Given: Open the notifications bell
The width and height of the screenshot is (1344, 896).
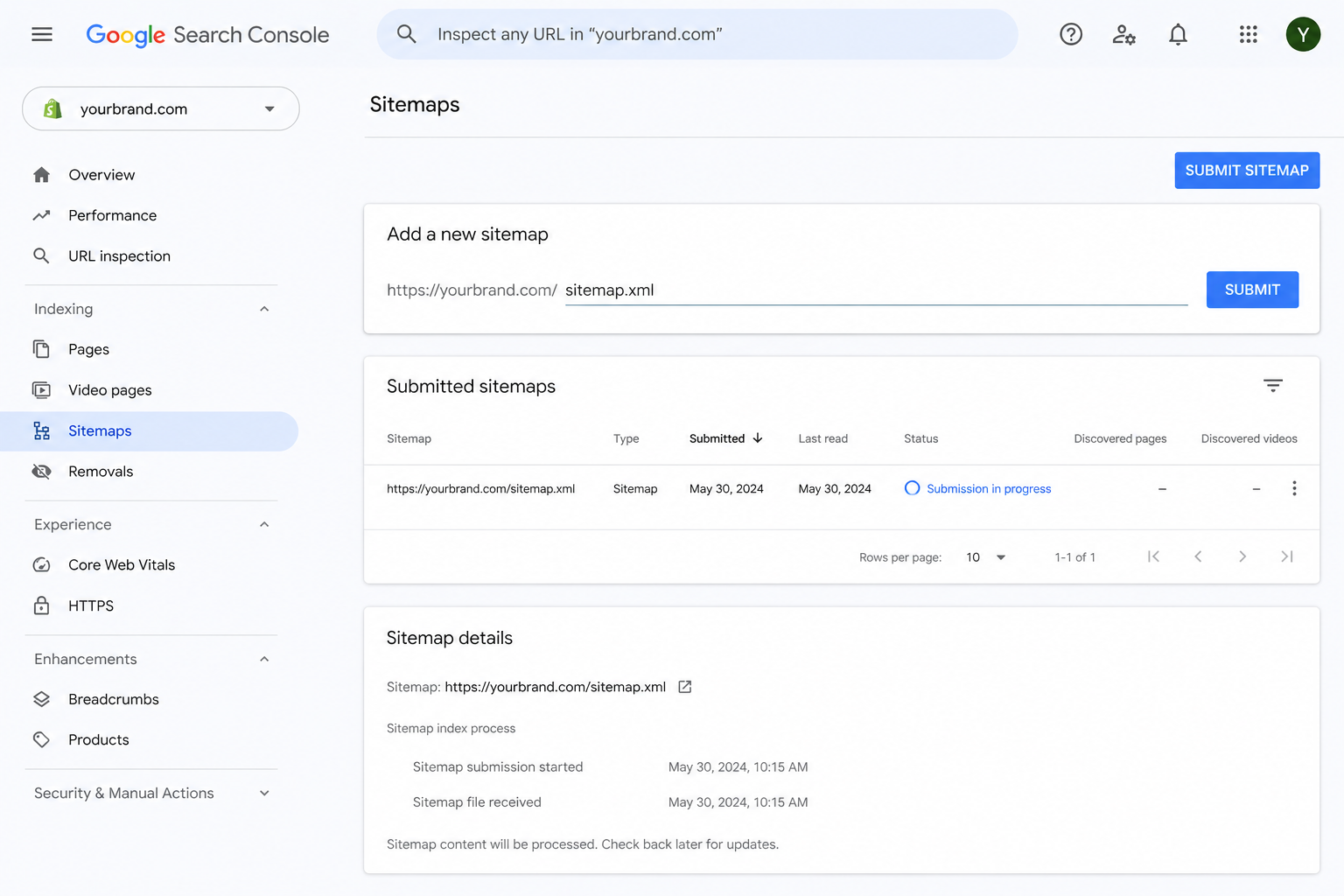Looking at the screenshot, I should [1179, 34].
